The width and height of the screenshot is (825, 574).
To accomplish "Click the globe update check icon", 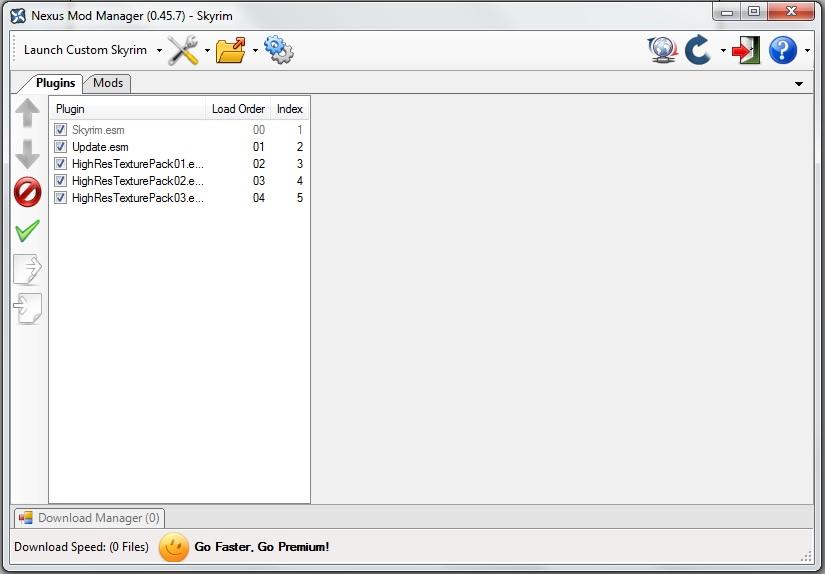I will click(662, 50).
